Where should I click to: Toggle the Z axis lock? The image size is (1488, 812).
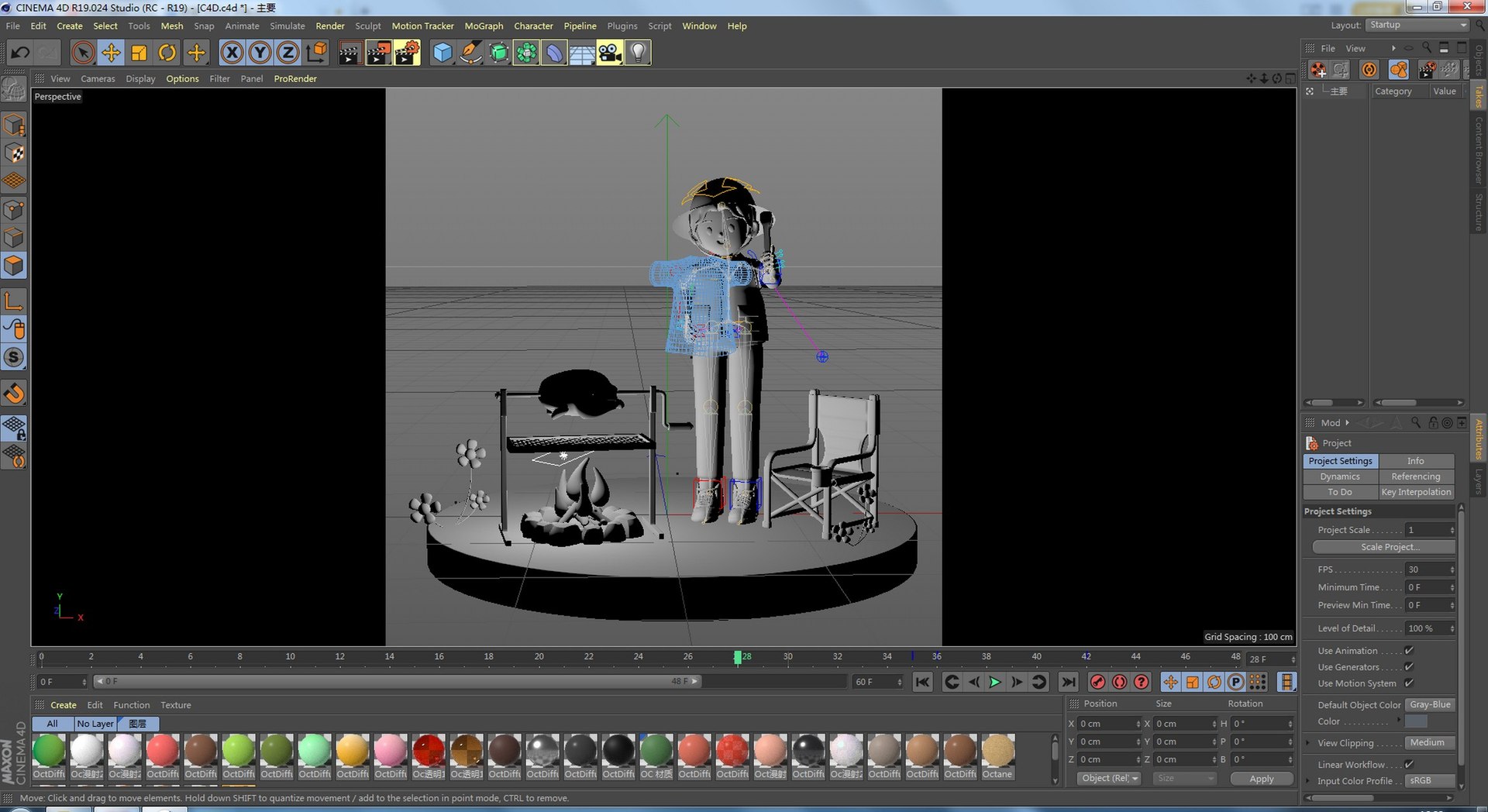click(x=288, y=53)
